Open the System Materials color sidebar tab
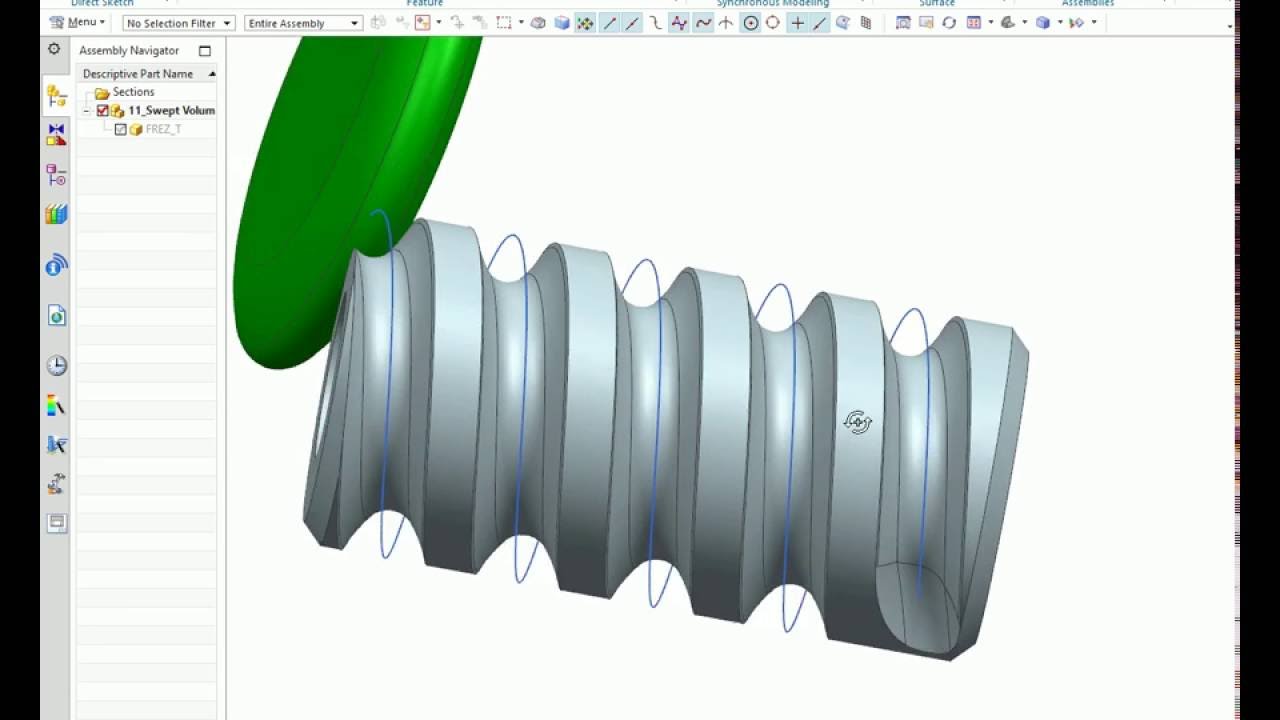Image resolution: width=1280 pixels, height=720 pixels. pos(56,405)
